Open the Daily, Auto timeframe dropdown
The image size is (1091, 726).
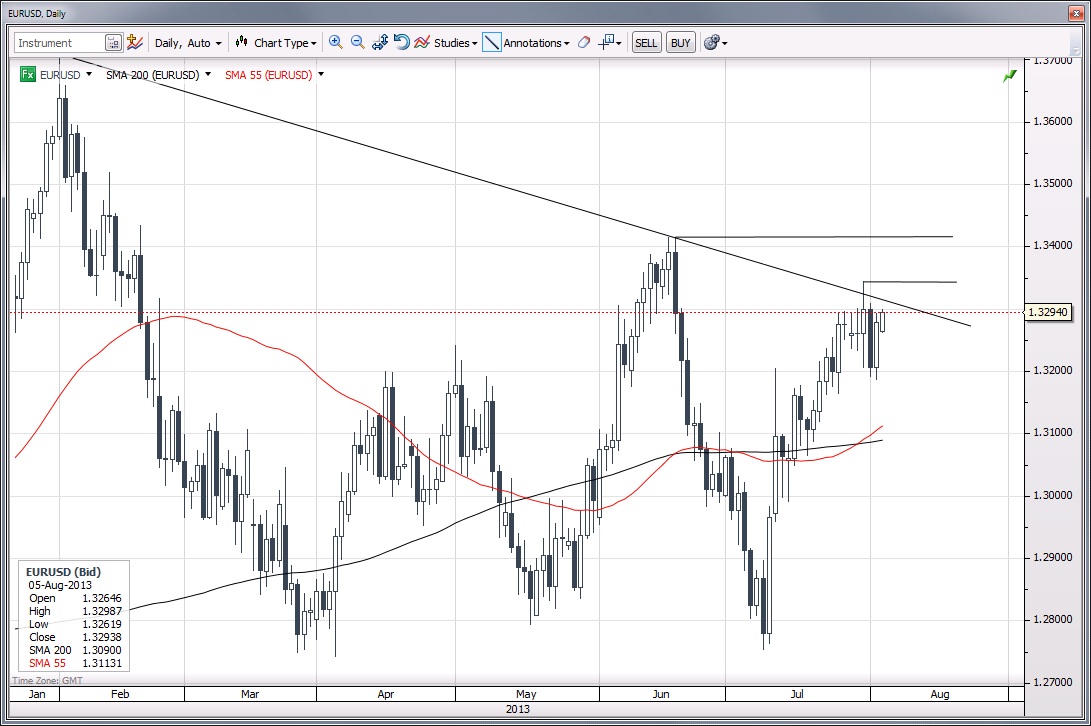point(187,43)
